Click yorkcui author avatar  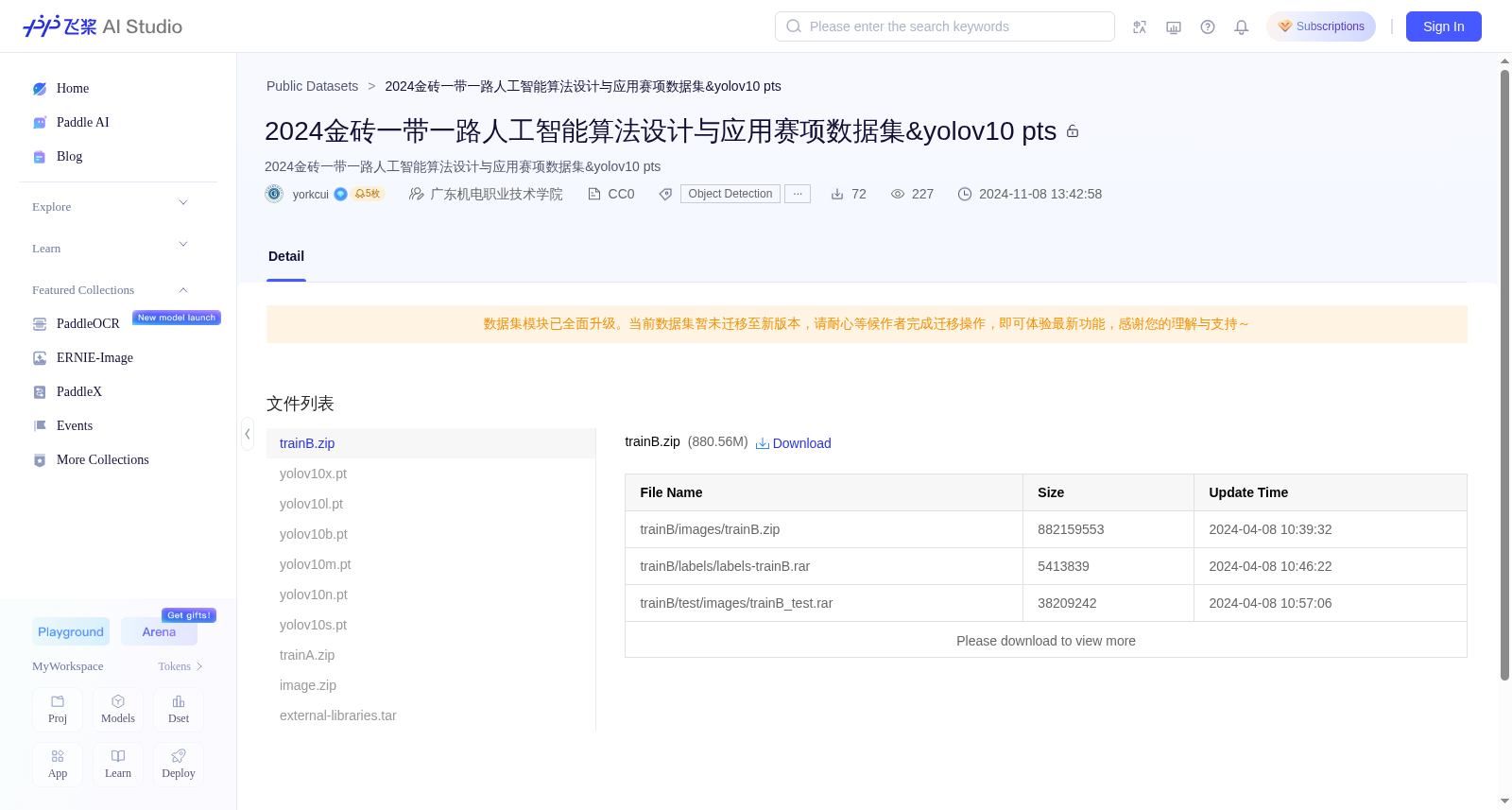pyautogui.click(x=274, y=194)
